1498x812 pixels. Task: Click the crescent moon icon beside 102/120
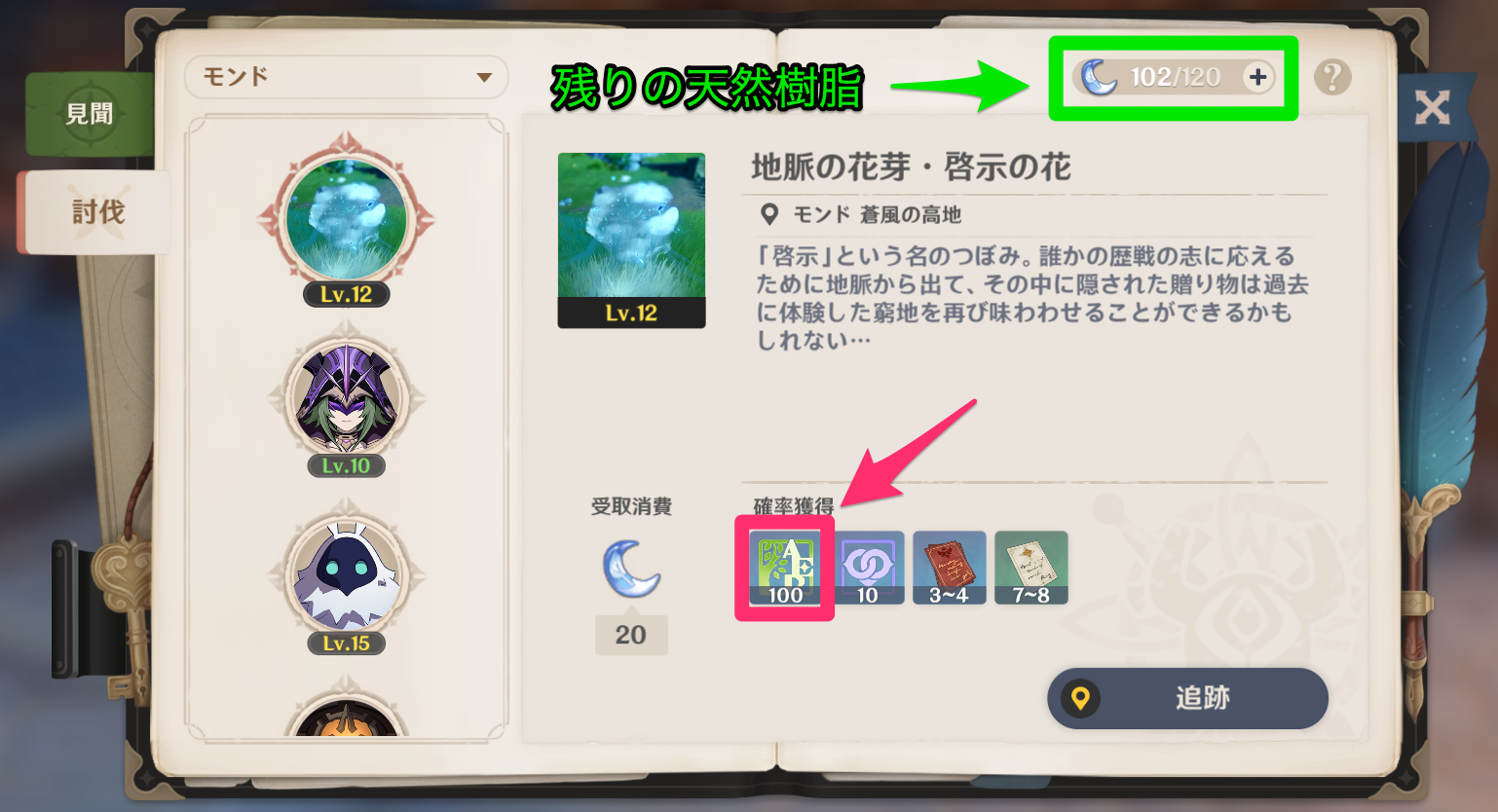pos(1100,77)
